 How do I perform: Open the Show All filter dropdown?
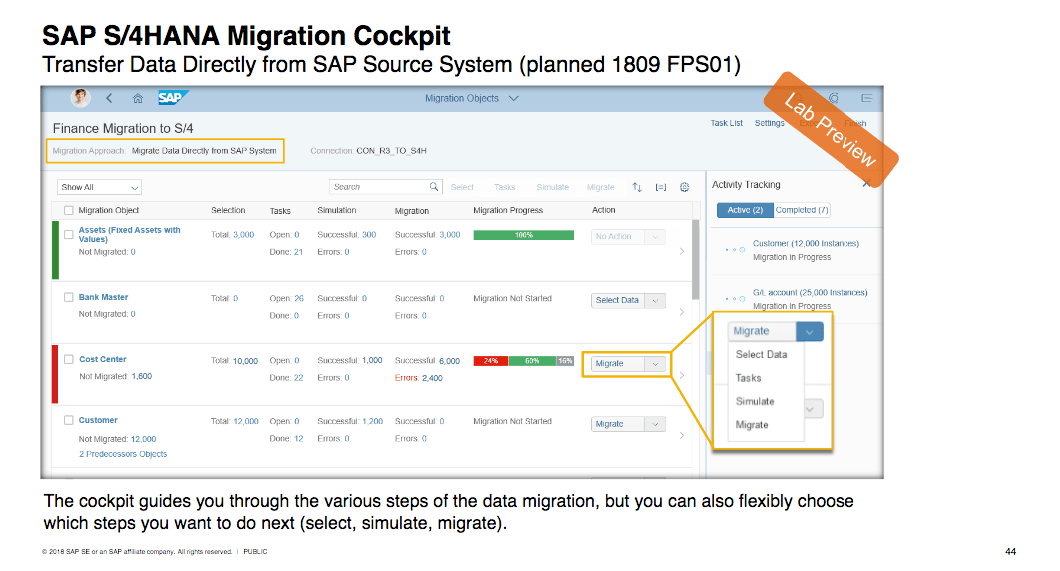[99, 187]
